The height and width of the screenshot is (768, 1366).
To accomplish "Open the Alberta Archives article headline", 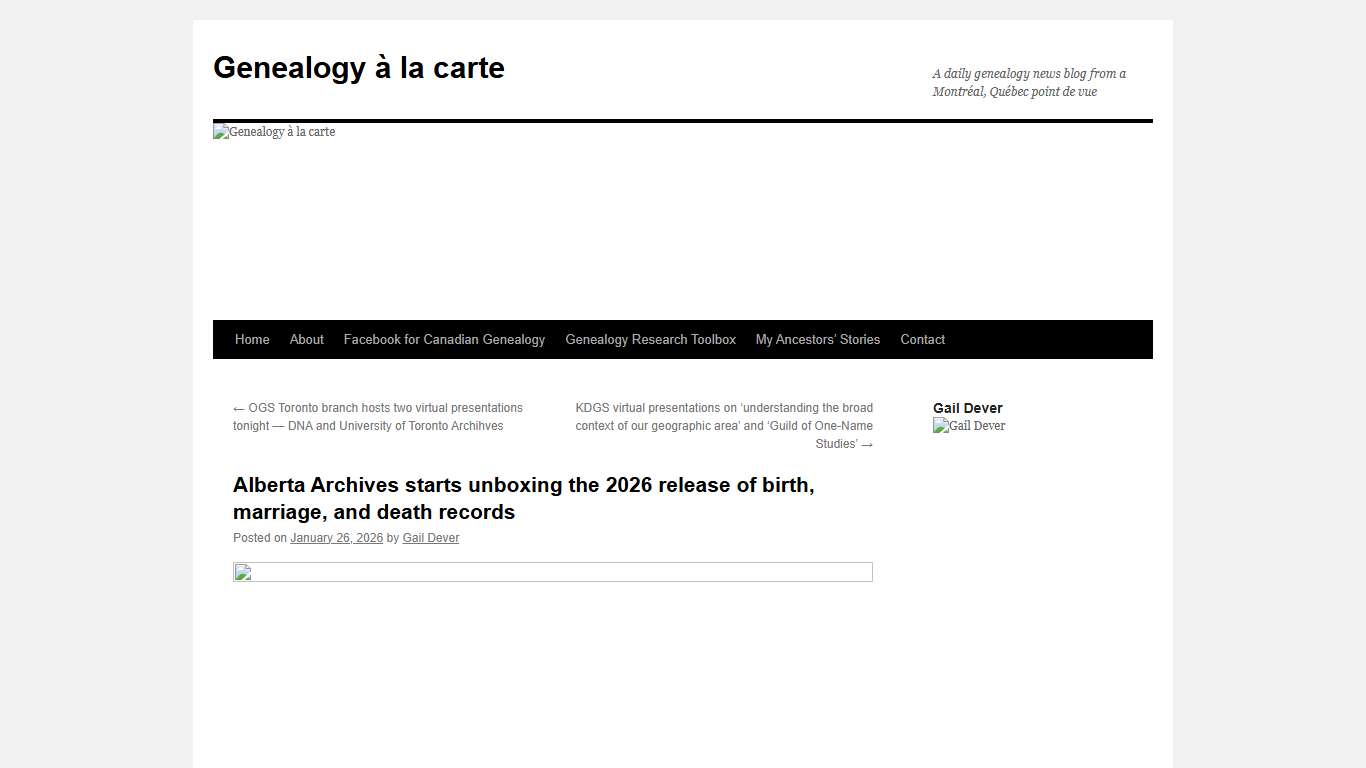I will (523, 498).
